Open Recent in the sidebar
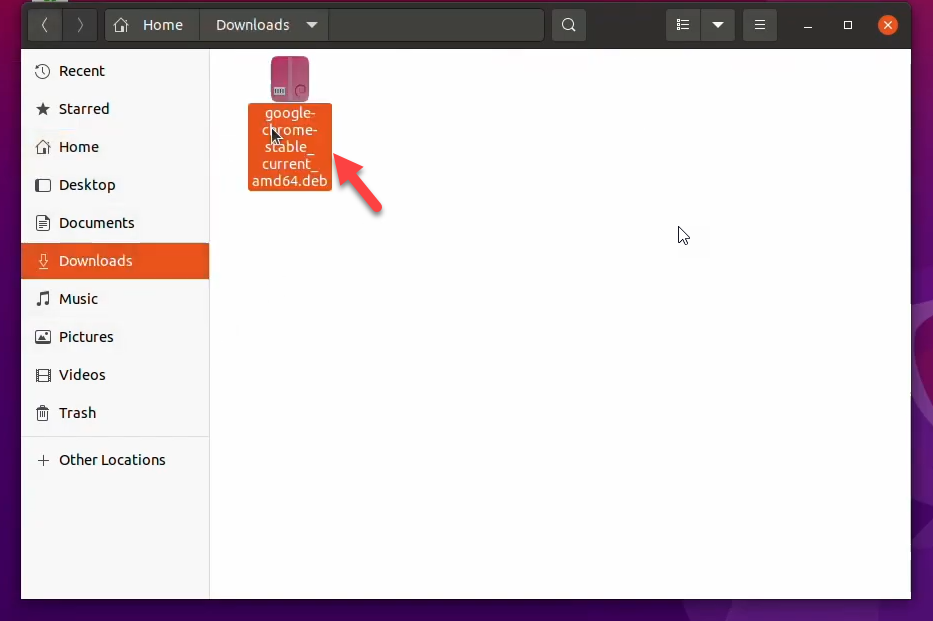This screenshot has height=621, width=933. [x=82, y=71]
